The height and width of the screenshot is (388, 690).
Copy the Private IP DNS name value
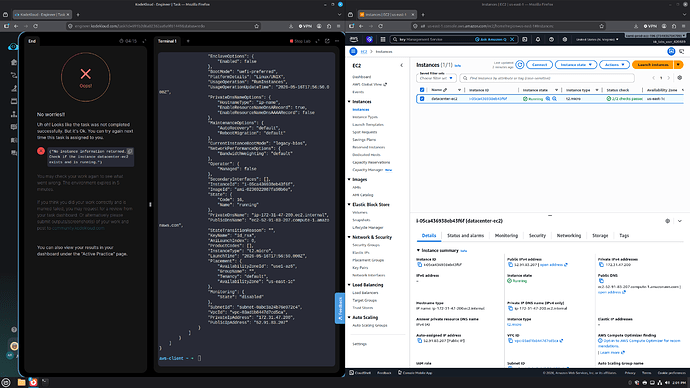tap(510, 308)
